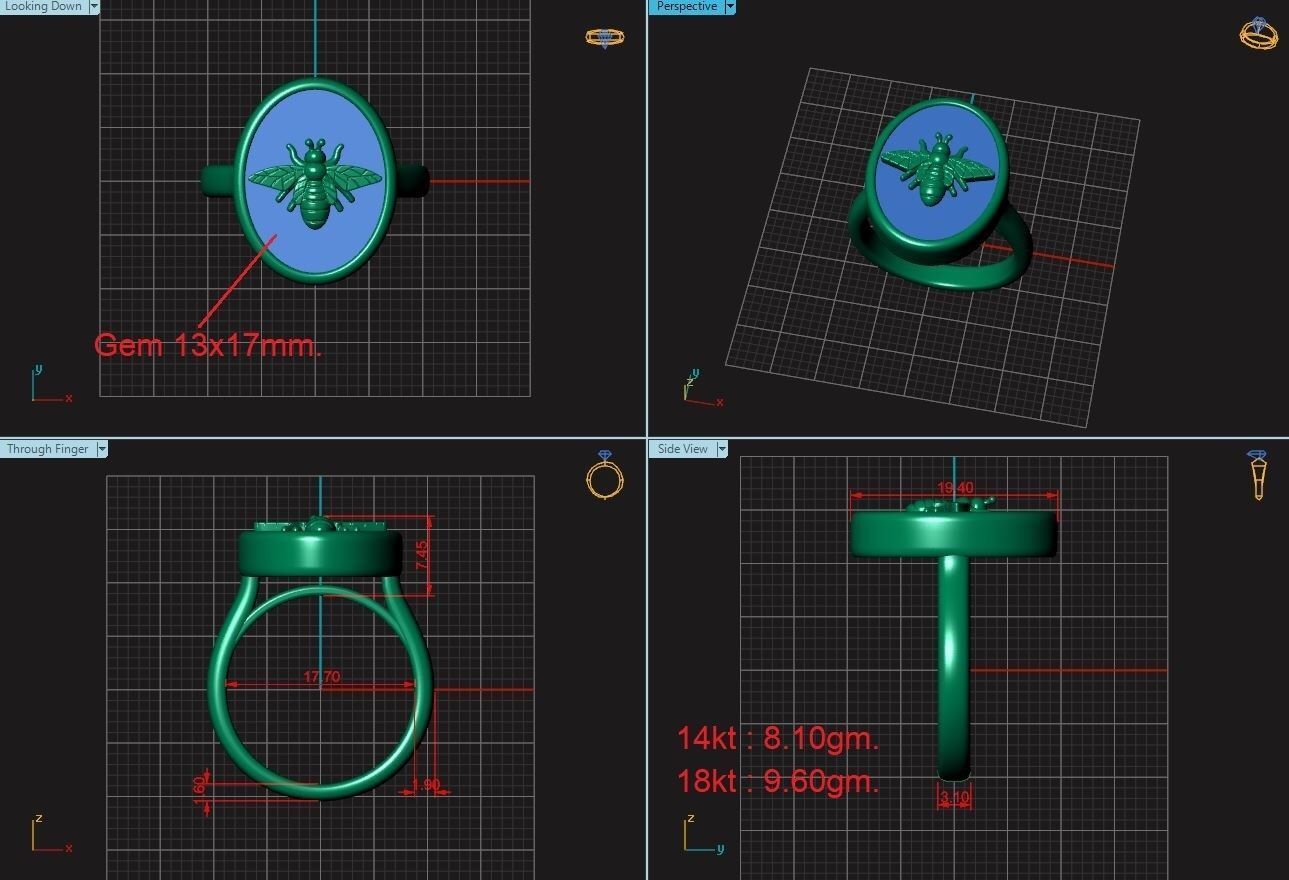Click the Through Finger viewport label
This screenshot has width=1289, height=880.
(48, 449)
